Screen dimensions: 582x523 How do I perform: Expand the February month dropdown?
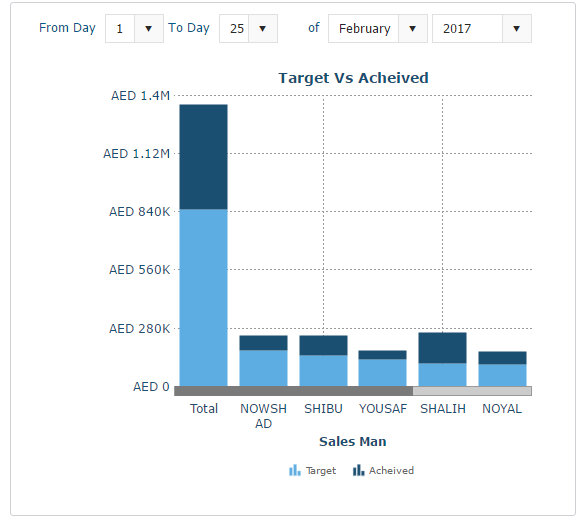(412, 29)
